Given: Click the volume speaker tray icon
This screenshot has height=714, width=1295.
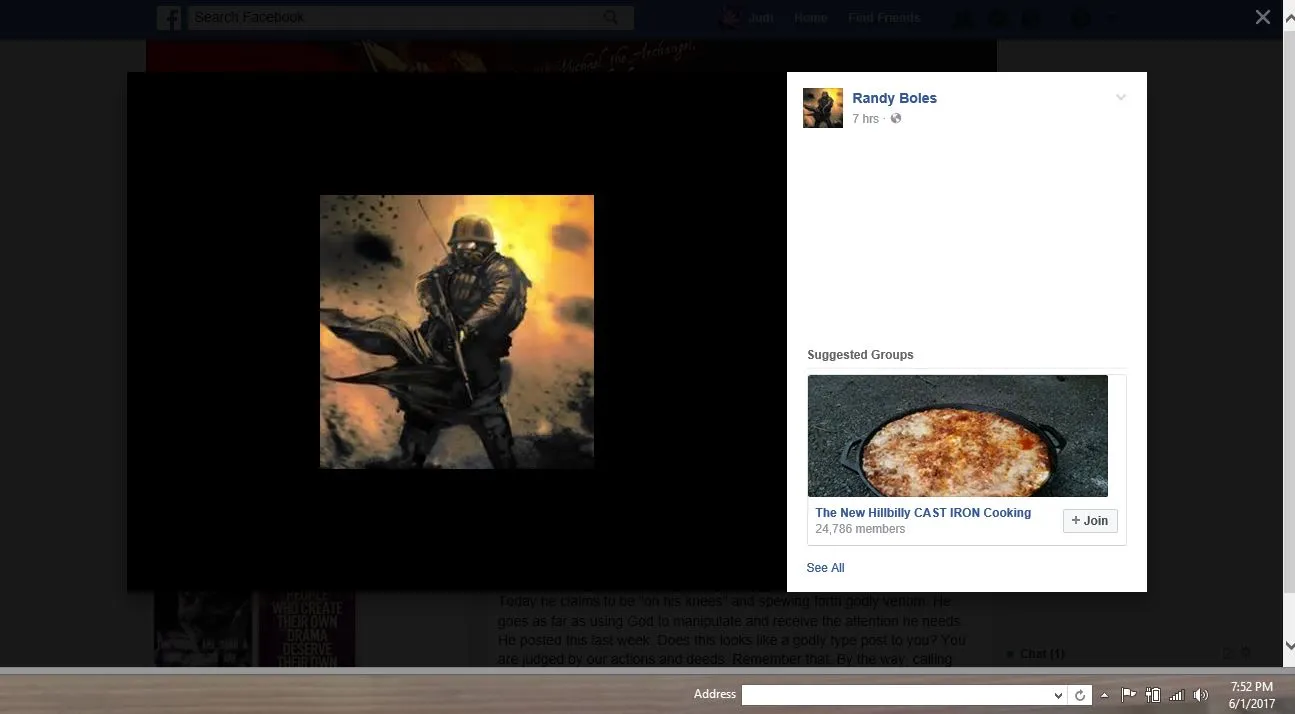Looking at the screenshot, I should pyautogui.click(x=1201, y=695).
